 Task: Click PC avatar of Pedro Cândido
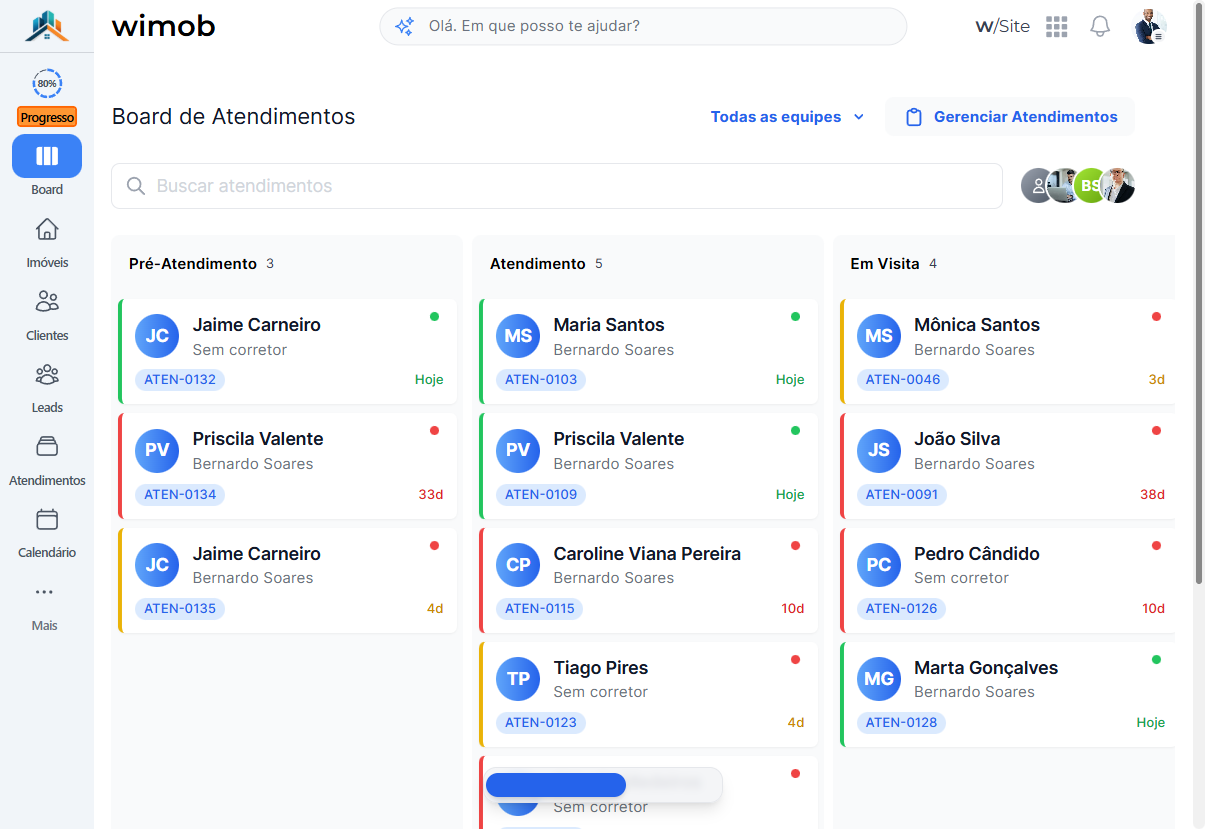pyautogui.click(x=879, y=565)
